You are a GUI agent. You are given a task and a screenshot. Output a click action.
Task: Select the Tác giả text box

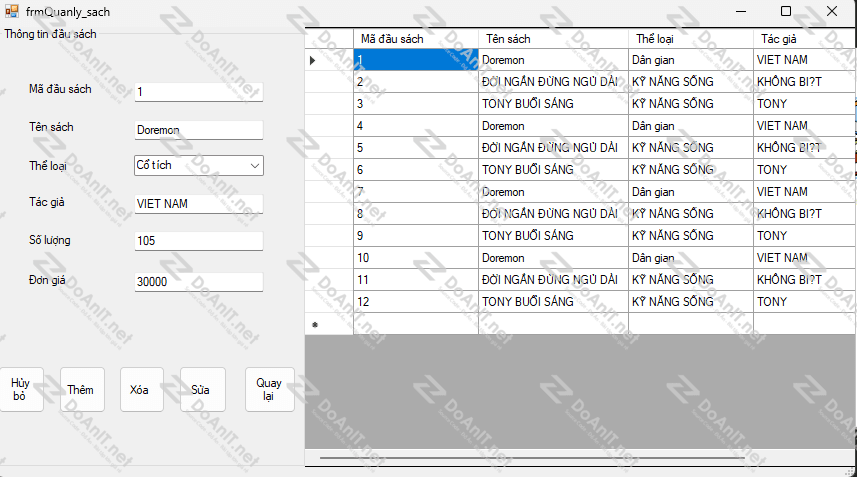tap(198, 203)
